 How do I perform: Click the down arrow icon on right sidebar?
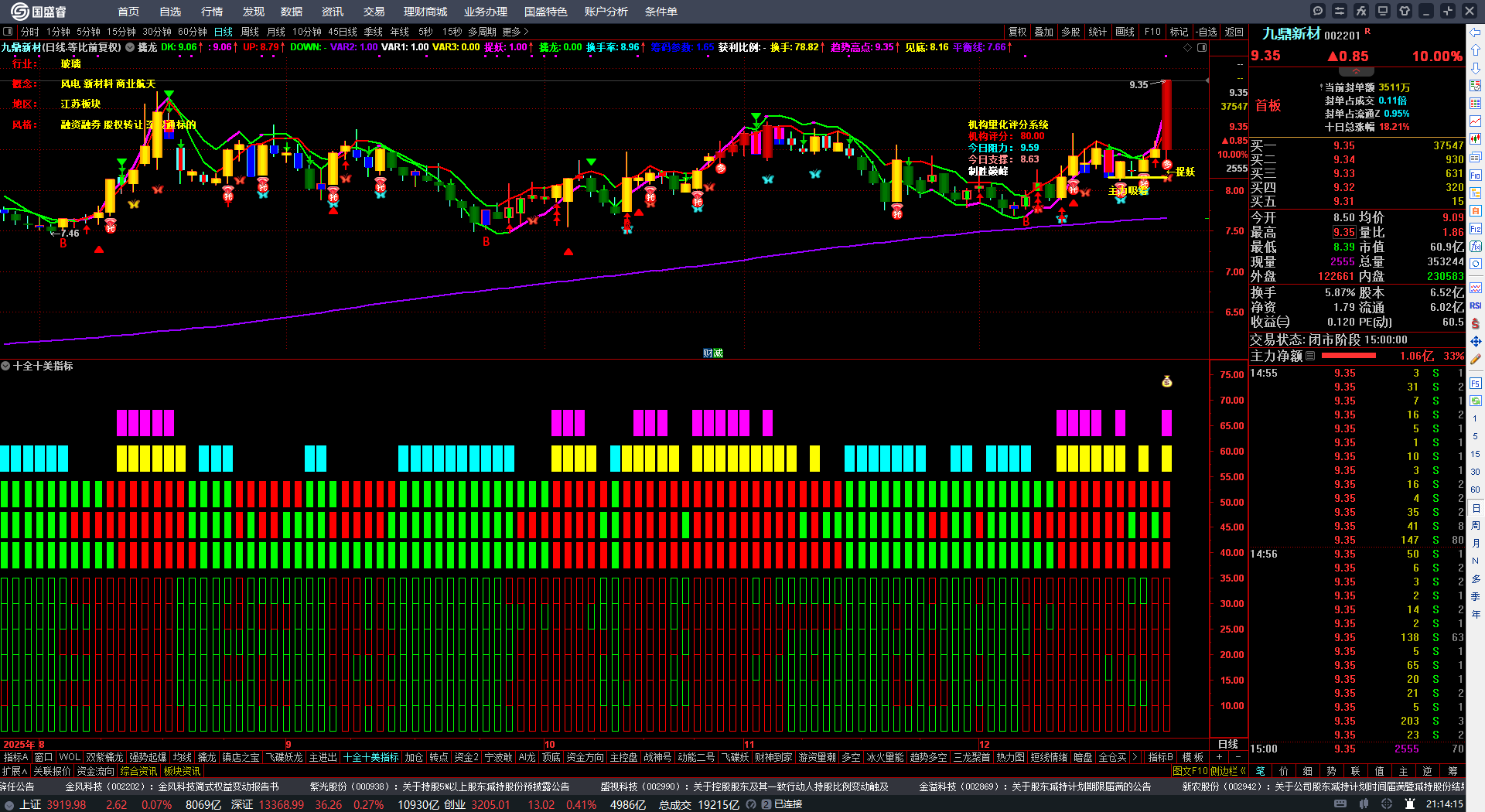(x=1476, y=68)
